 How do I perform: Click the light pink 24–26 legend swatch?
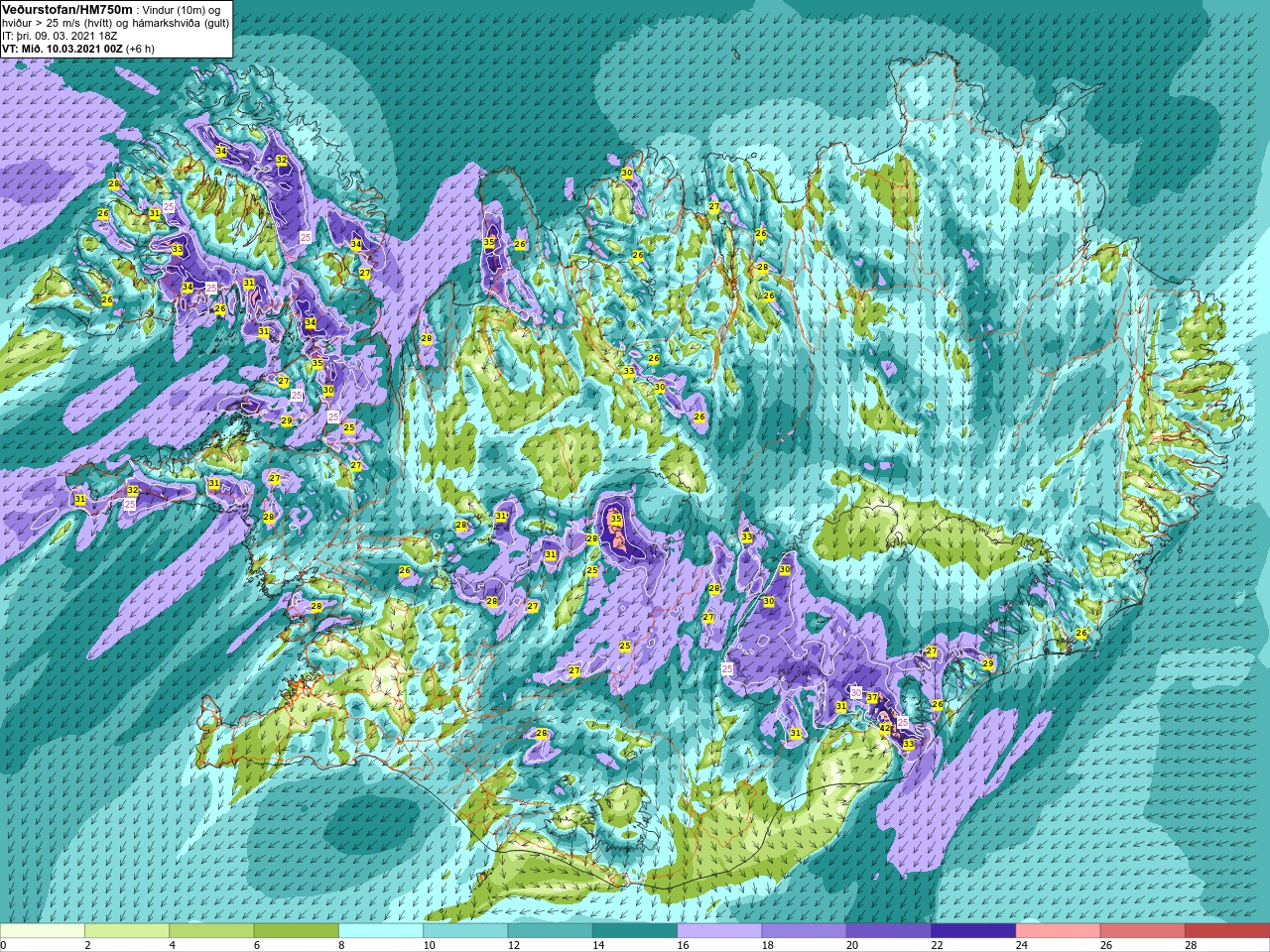[x=1058, y=931]
